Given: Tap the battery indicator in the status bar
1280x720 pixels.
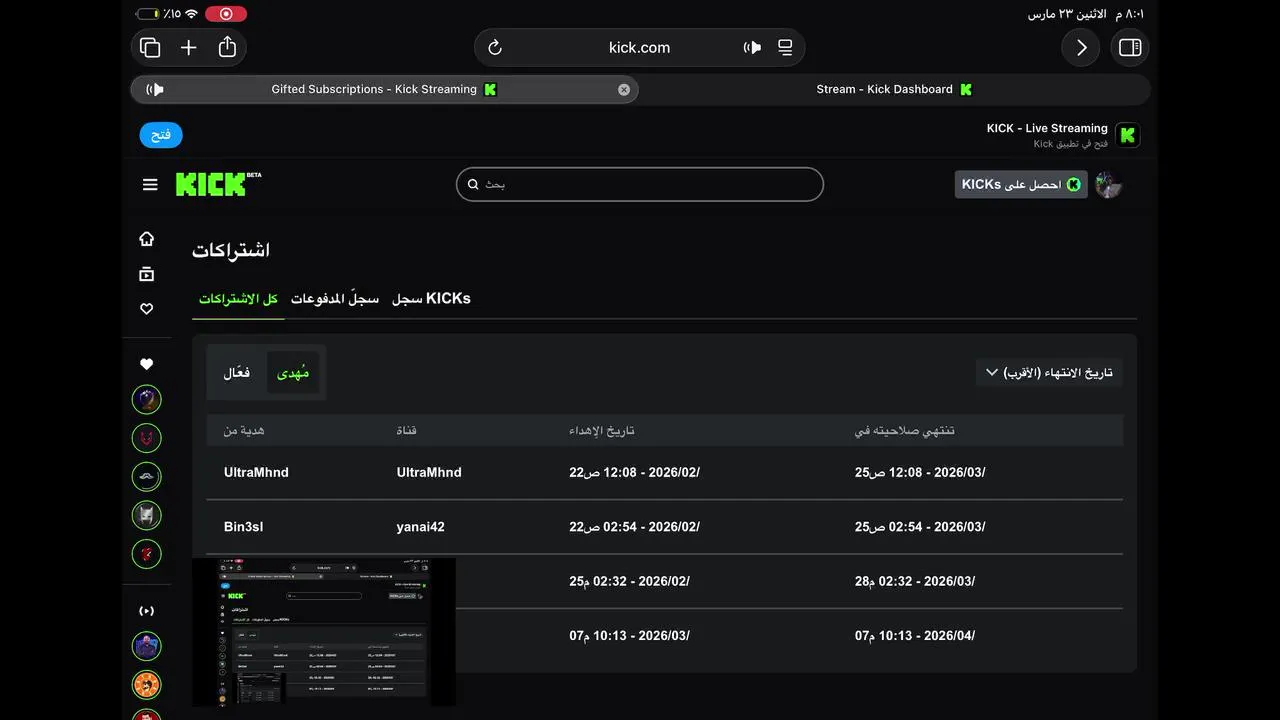Looking at the screenshot, I should click(x=147, y=14).
